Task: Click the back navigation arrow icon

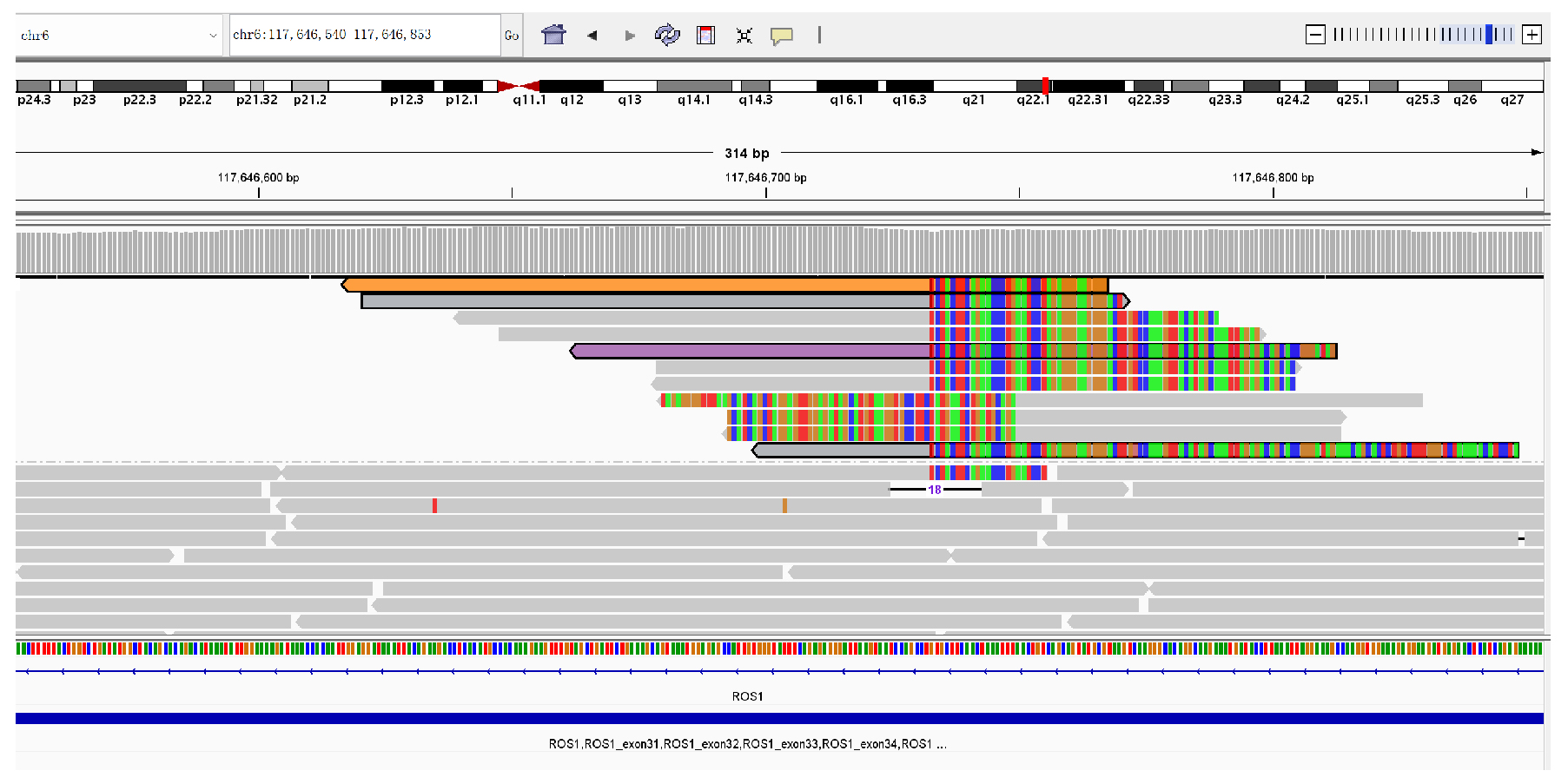Action: point(592,35)
